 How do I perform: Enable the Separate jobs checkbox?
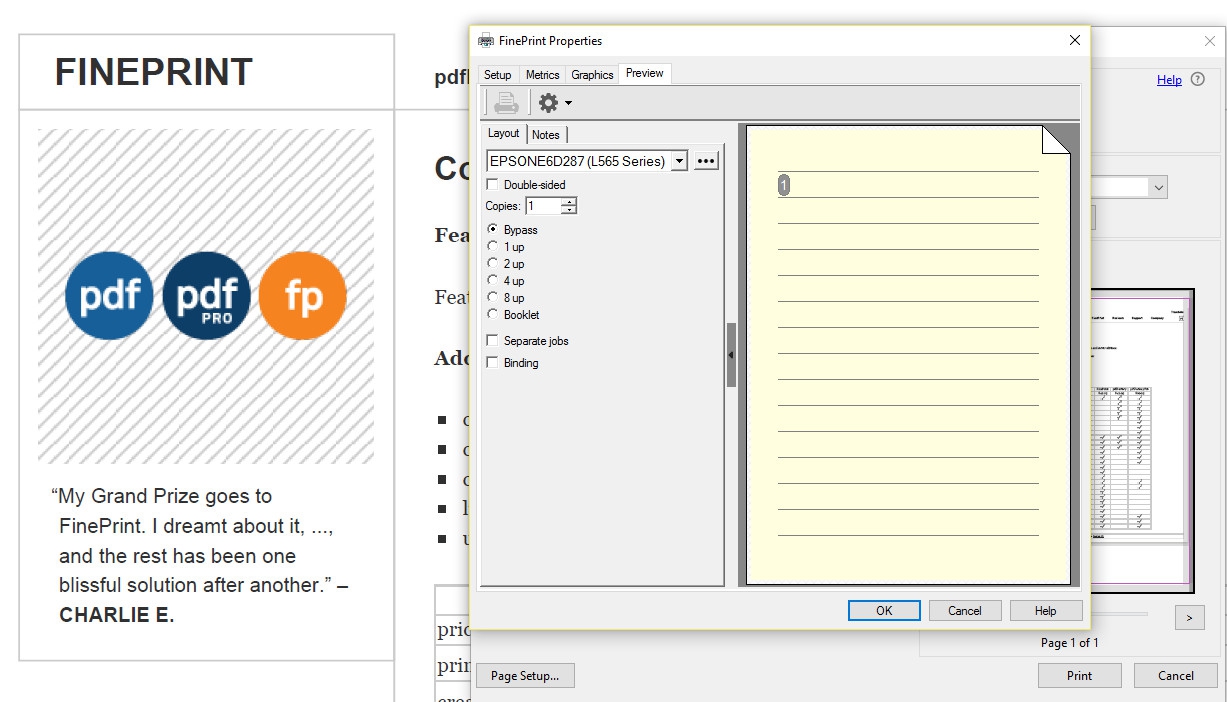[492, 341]
